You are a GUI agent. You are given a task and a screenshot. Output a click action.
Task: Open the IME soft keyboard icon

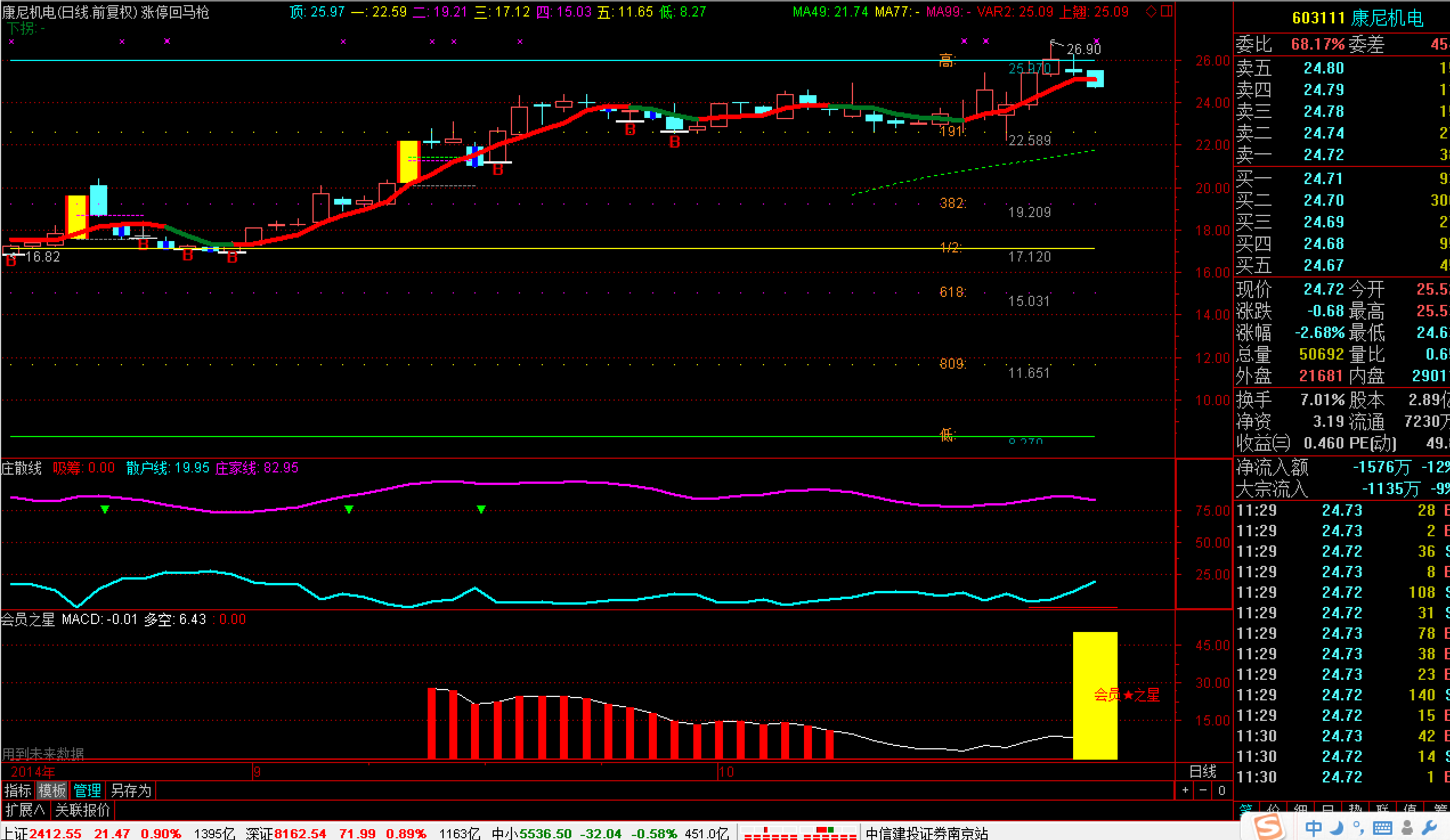pyautogui.click(x=1382, y=828)
